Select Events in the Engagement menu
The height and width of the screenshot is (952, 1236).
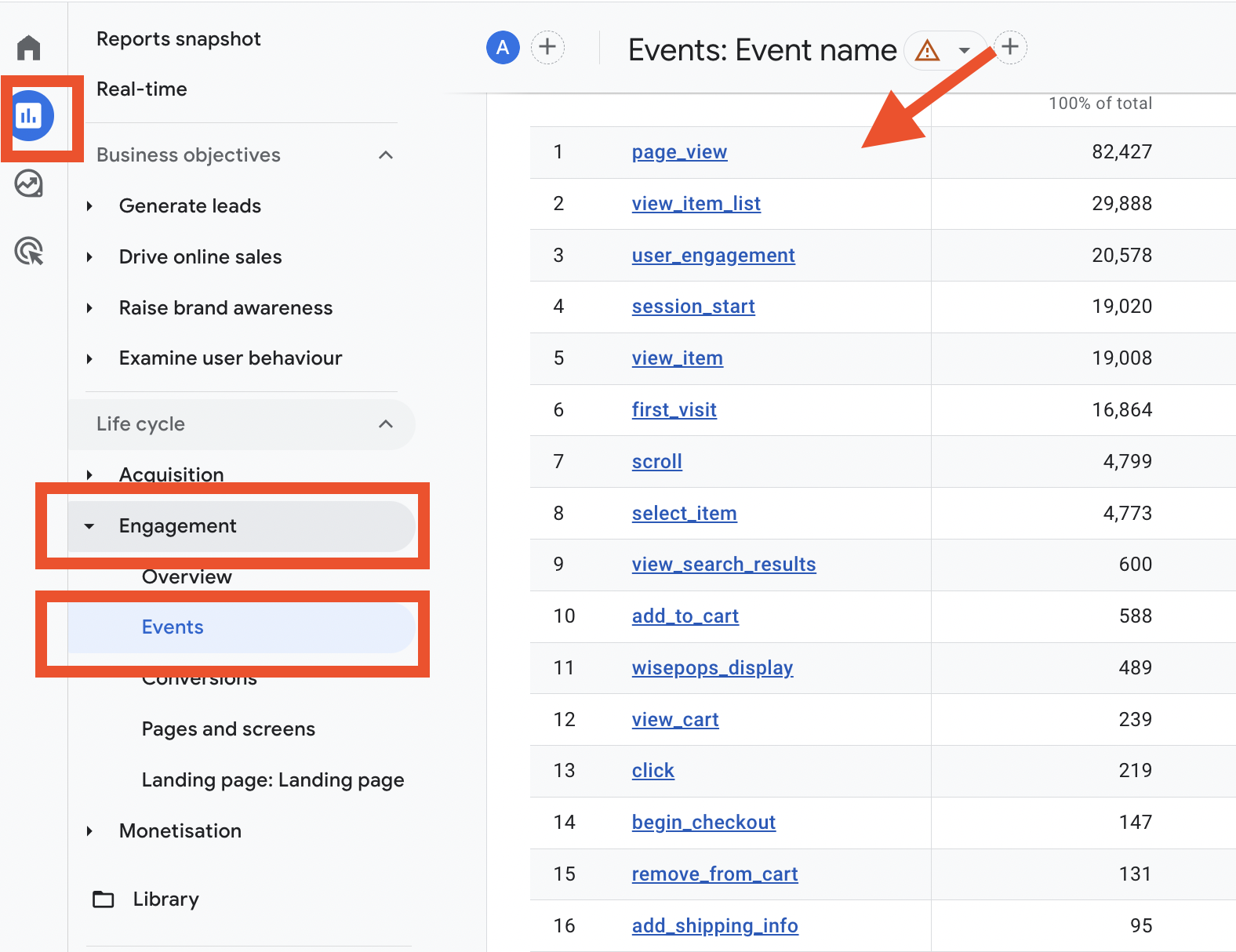point(173,627)
